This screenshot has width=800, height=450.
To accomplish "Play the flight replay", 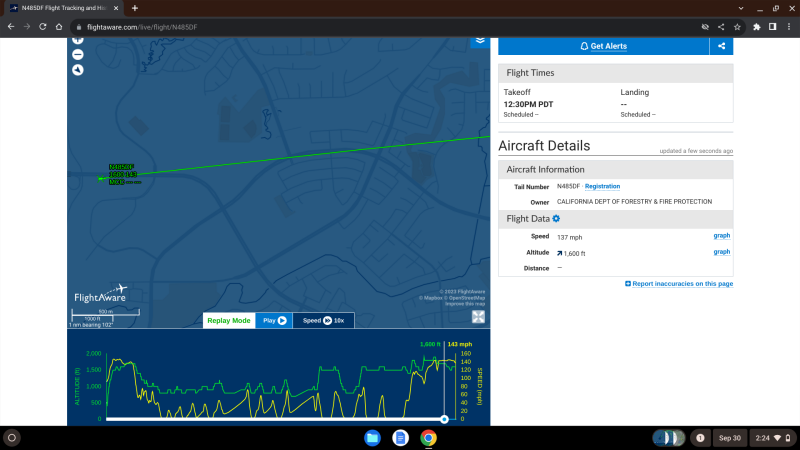I will pos(274,320).
